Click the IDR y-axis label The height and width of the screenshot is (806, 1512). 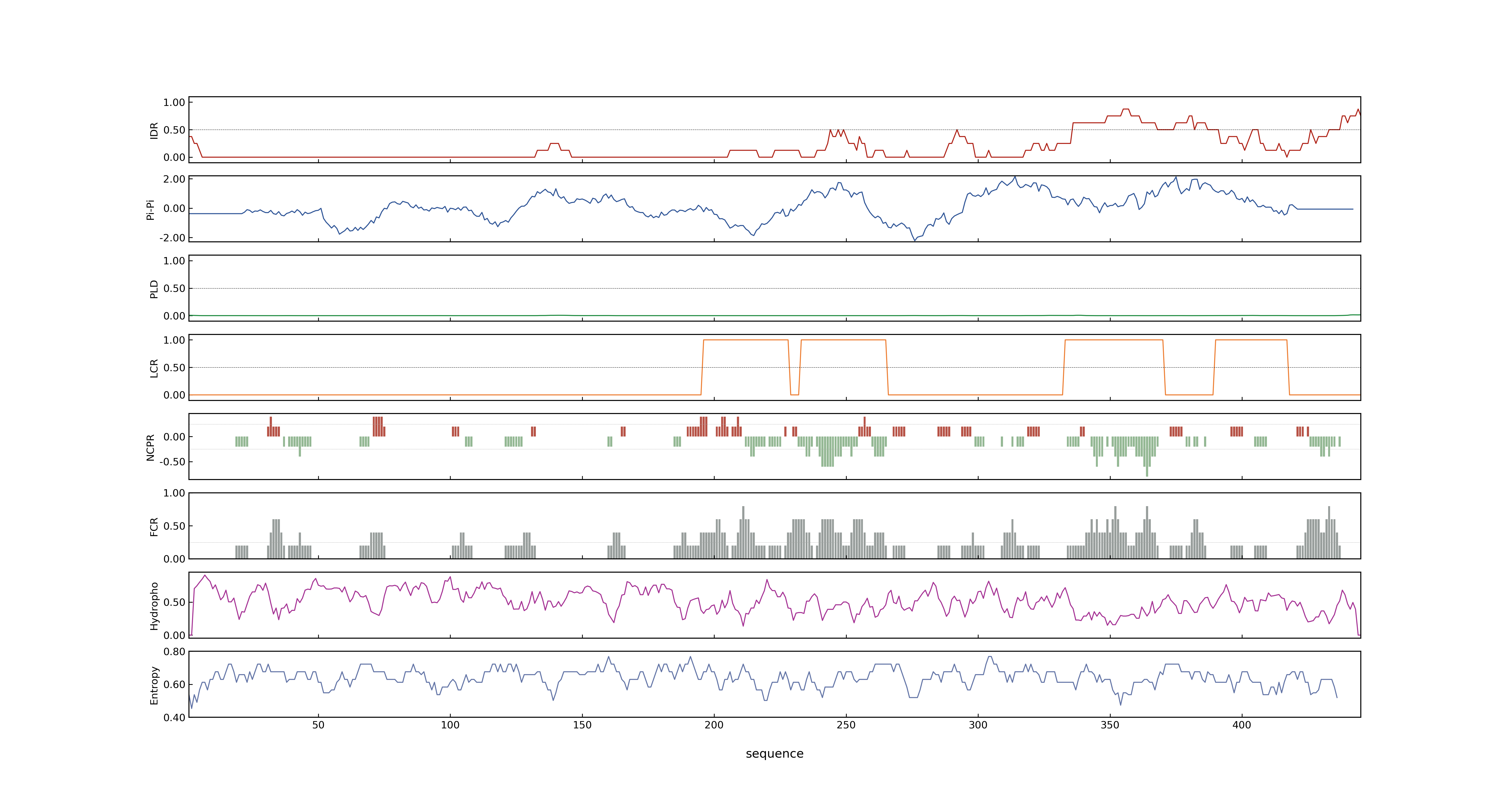click(x=154, y=130)
